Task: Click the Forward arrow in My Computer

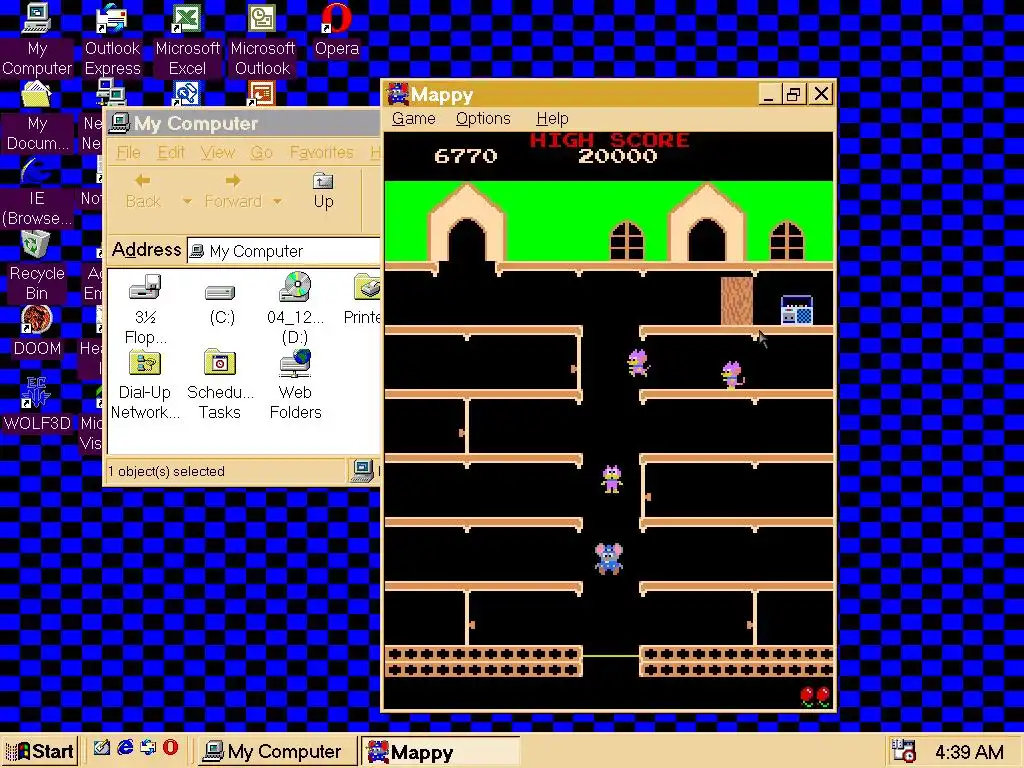Action: point(232,191)
